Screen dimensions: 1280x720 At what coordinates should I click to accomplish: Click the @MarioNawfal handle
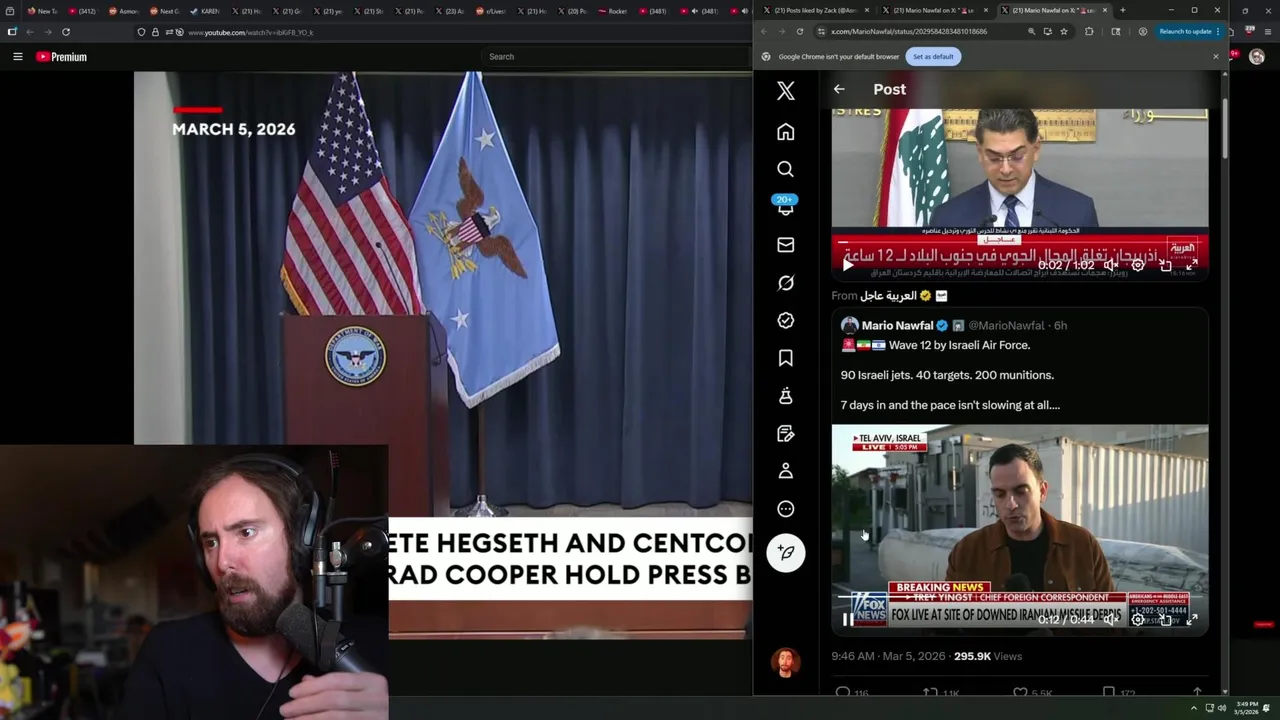click(x=1007, y=325)
